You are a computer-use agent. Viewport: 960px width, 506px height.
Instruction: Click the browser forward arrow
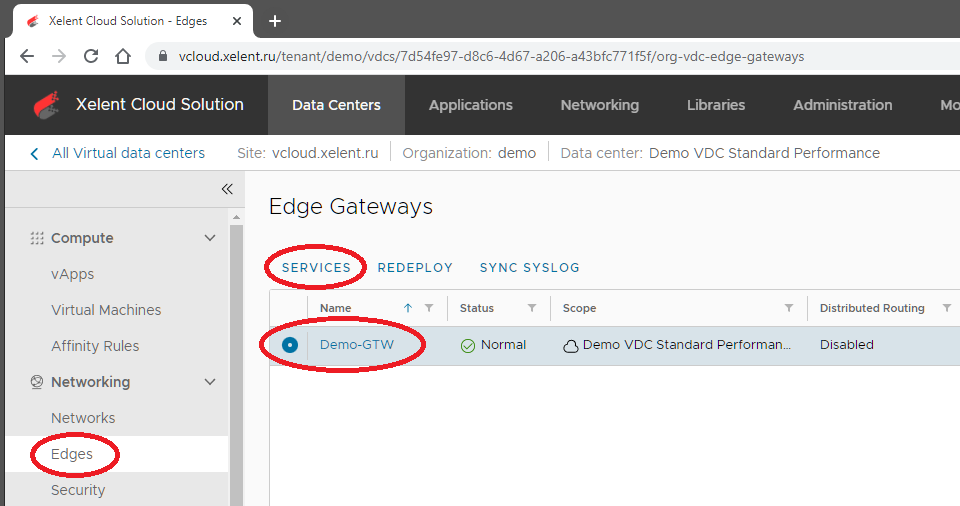59,56
